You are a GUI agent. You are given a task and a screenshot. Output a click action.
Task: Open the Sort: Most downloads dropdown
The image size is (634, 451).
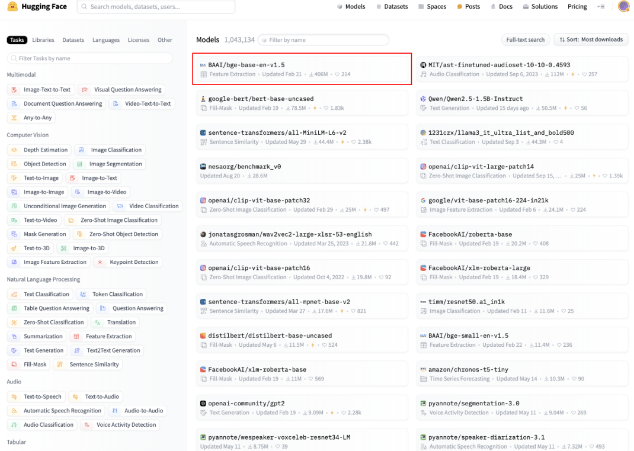(592, 40)
